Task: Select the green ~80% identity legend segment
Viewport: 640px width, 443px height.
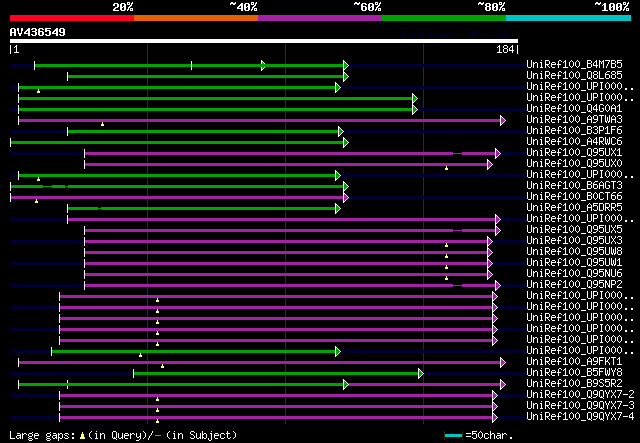Action: [444, 18]
